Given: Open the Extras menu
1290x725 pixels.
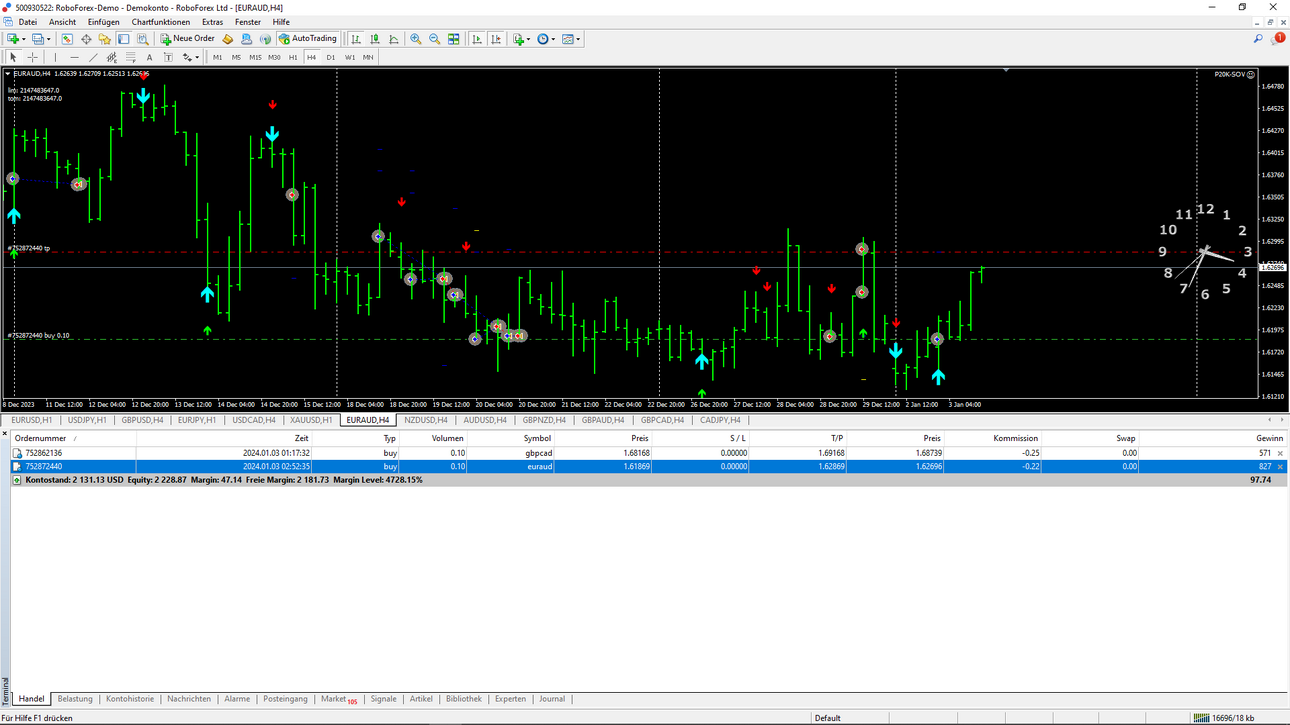Looking at the screenshot, I should tap(212, 22).
